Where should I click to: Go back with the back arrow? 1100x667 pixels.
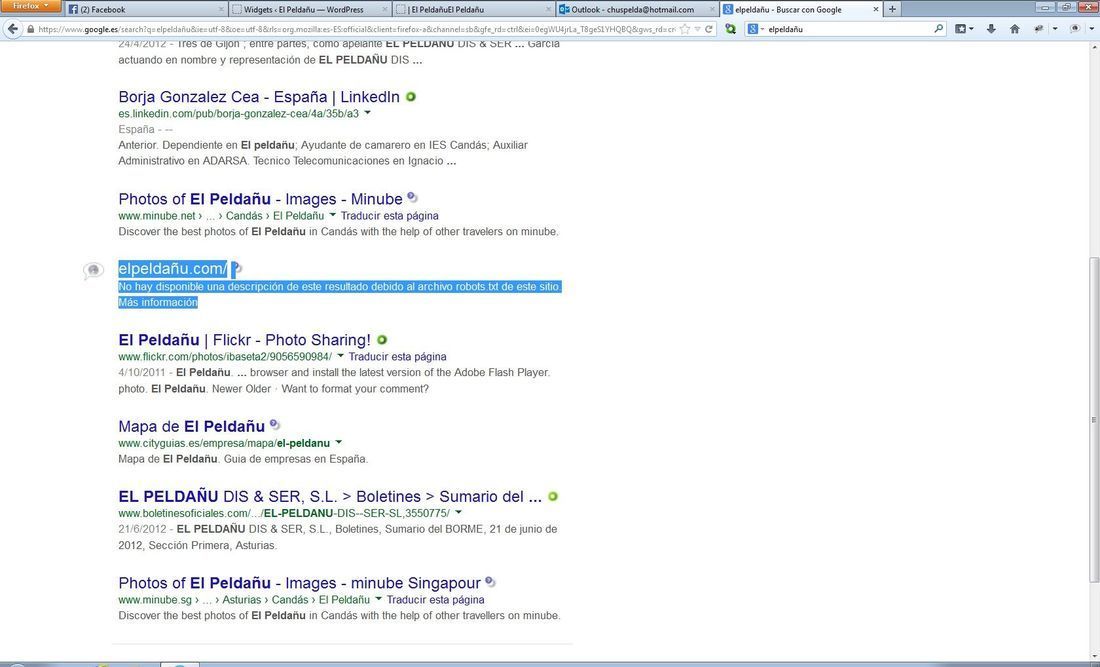click(12, 29)
